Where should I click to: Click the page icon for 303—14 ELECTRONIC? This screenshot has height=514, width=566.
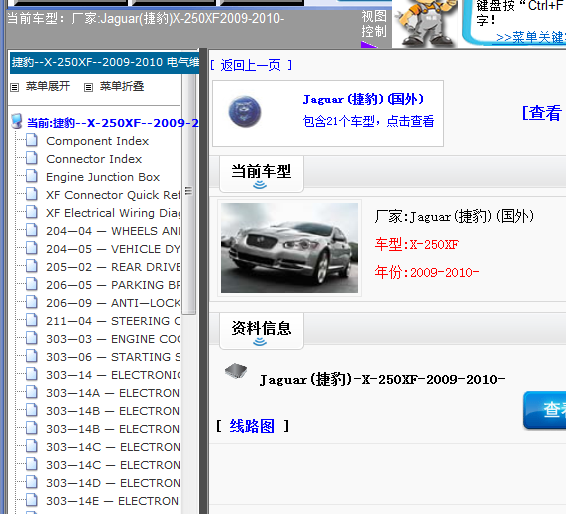pyautogui.click(x=32, y=375)
